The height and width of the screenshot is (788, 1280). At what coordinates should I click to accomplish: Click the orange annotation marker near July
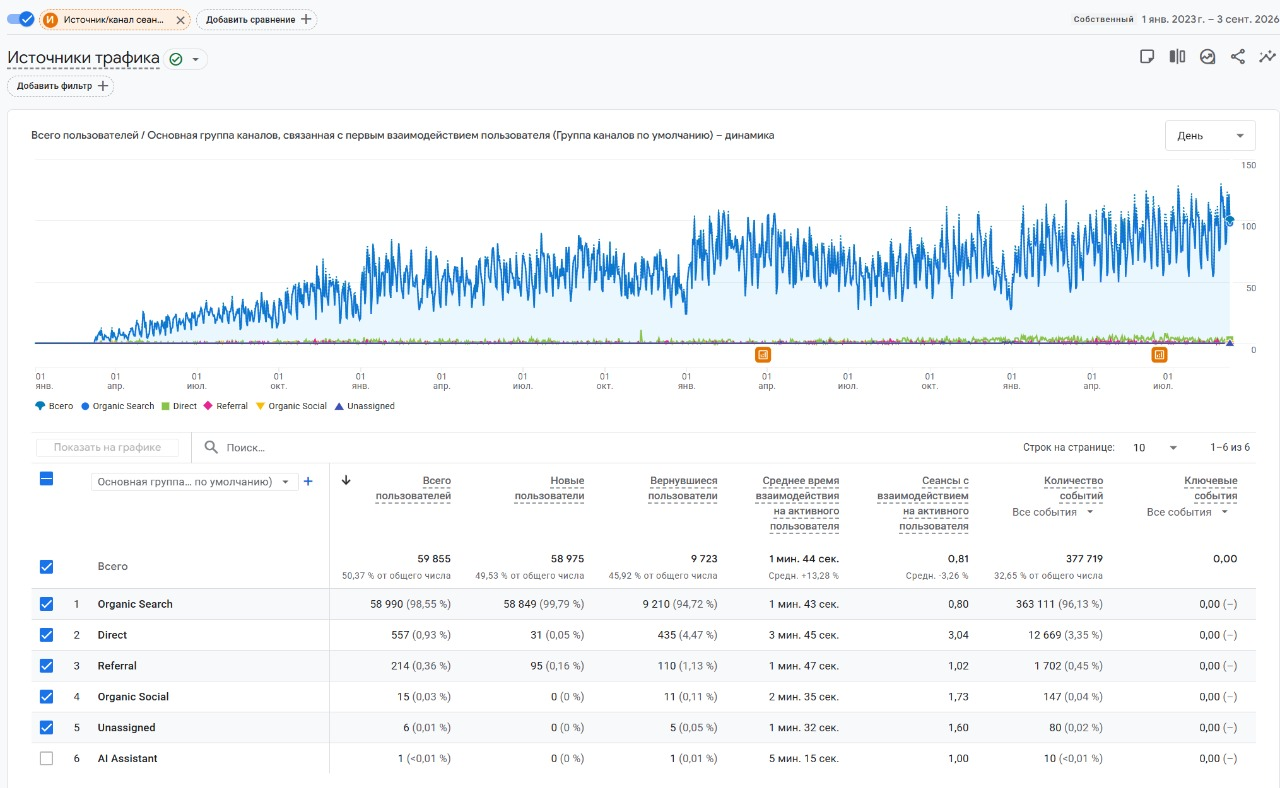[x=1159, y=354]
